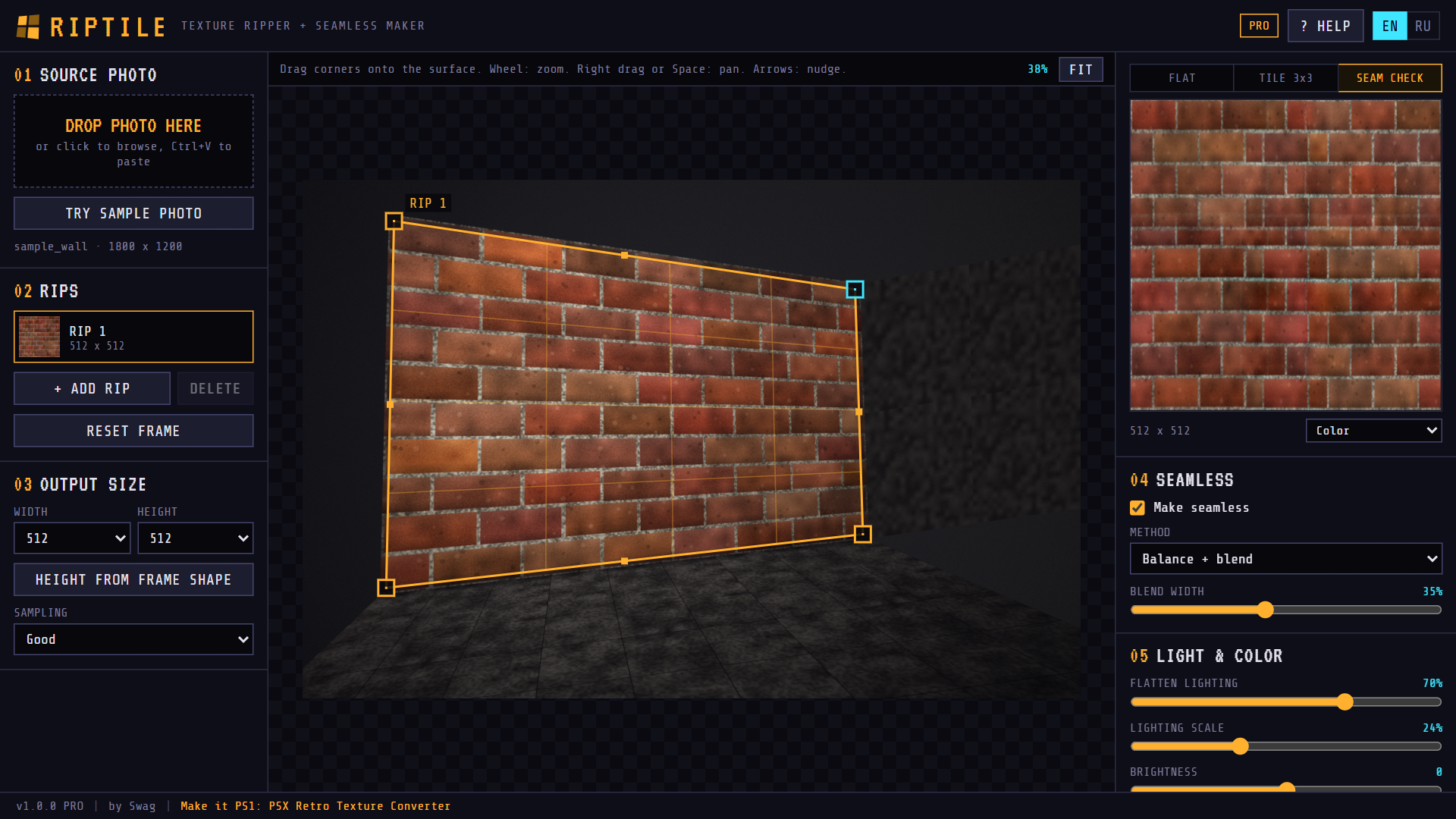Open the Width dropdown
This screenshot has width=1456, height=819.
[72, 538]
